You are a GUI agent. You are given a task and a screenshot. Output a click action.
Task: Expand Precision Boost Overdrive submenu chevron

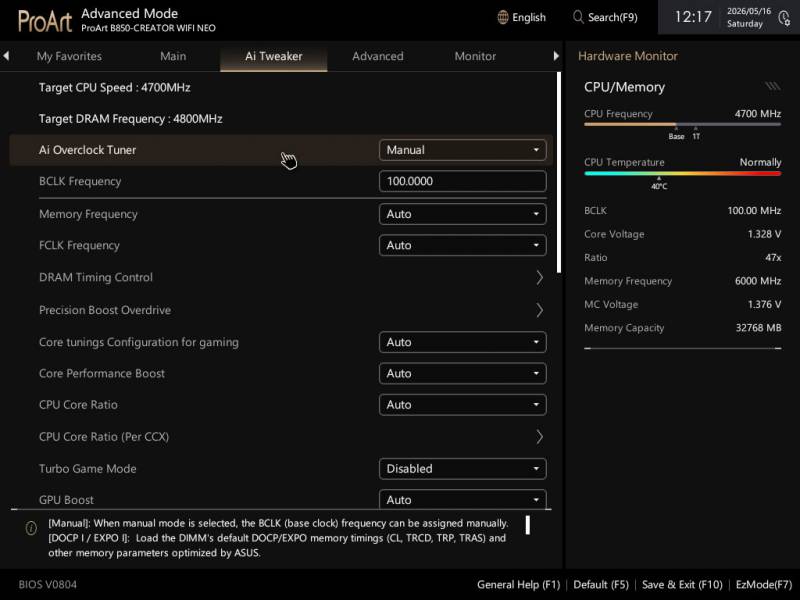click(x=539, y=310)
